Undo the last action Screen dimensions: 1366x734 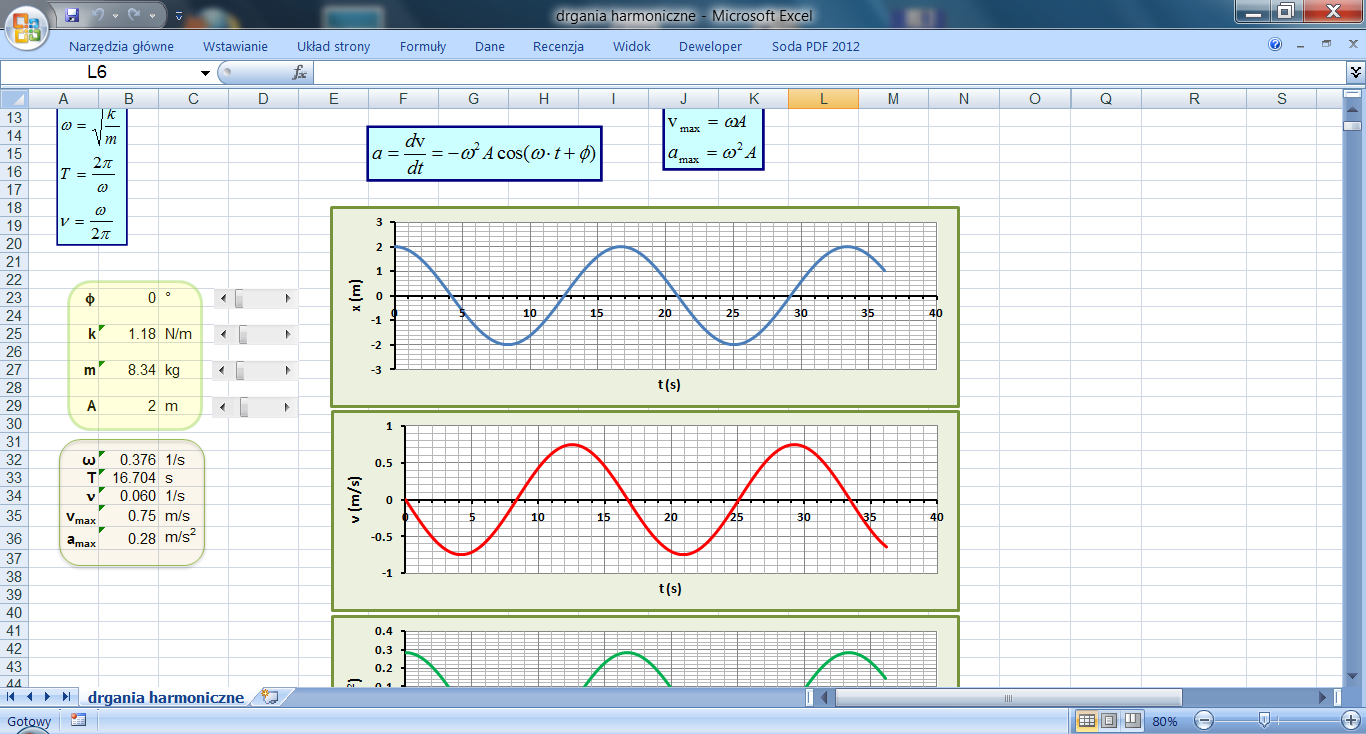coord(99,15)
